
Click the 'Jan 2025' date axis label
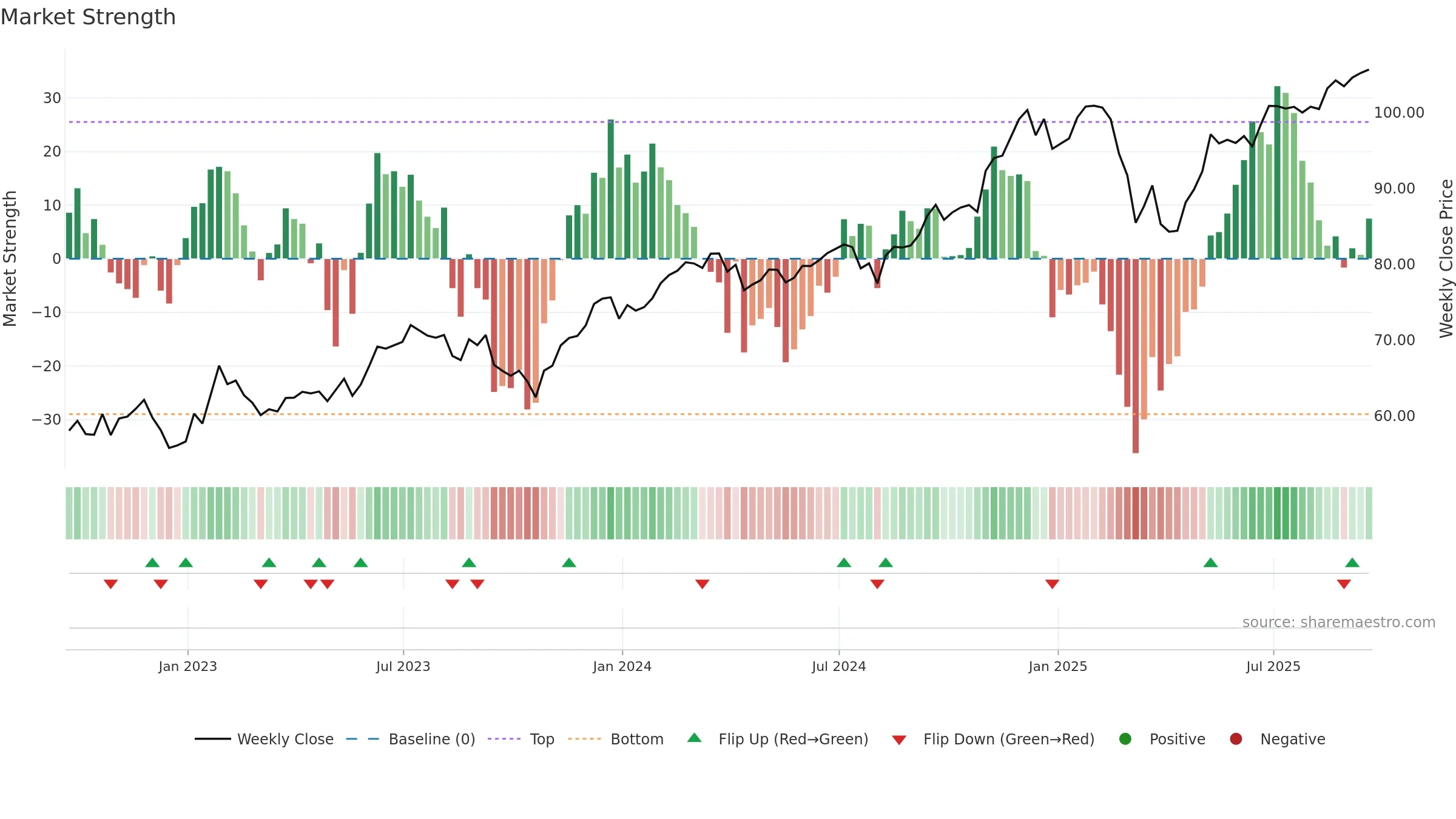pyautogui.click(x=1058, y=667)
